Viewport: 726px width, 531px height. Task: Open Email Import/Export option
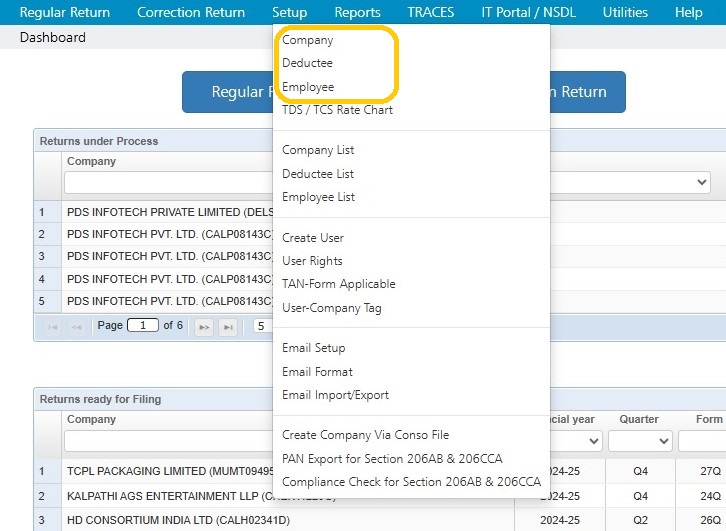(x=335, y=395)
